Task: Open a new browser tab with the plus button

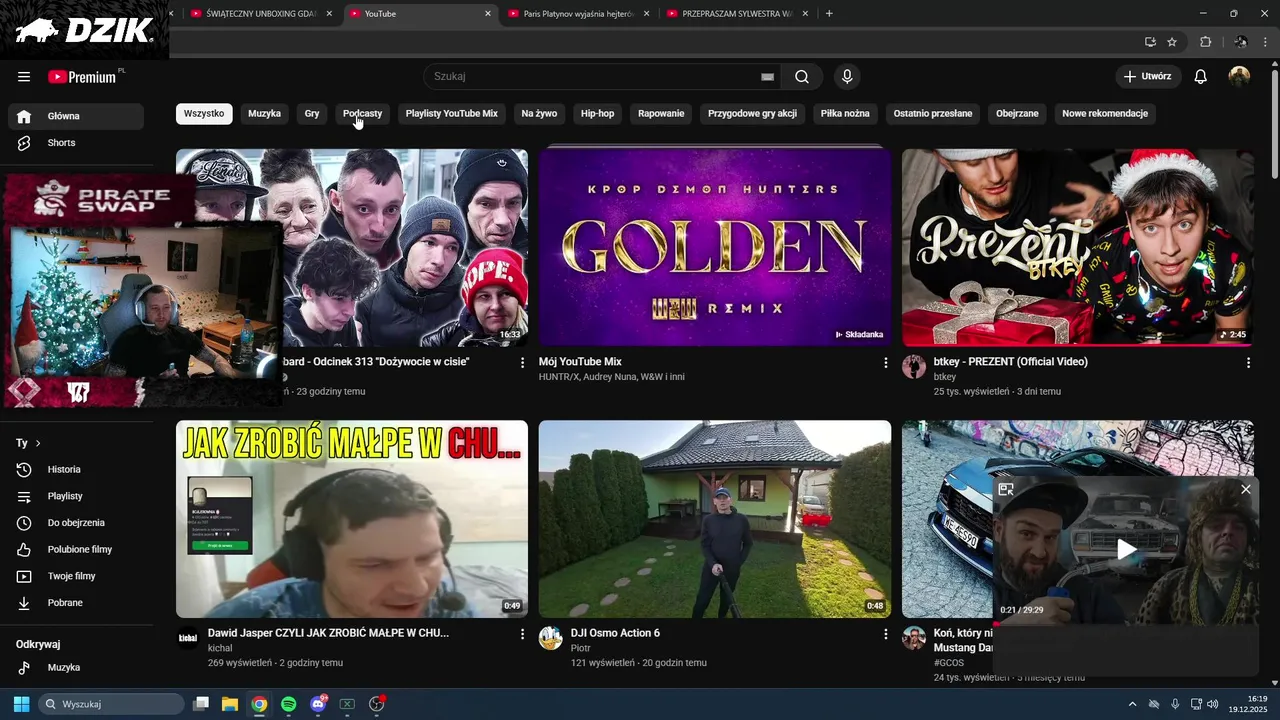Action: 829,14
